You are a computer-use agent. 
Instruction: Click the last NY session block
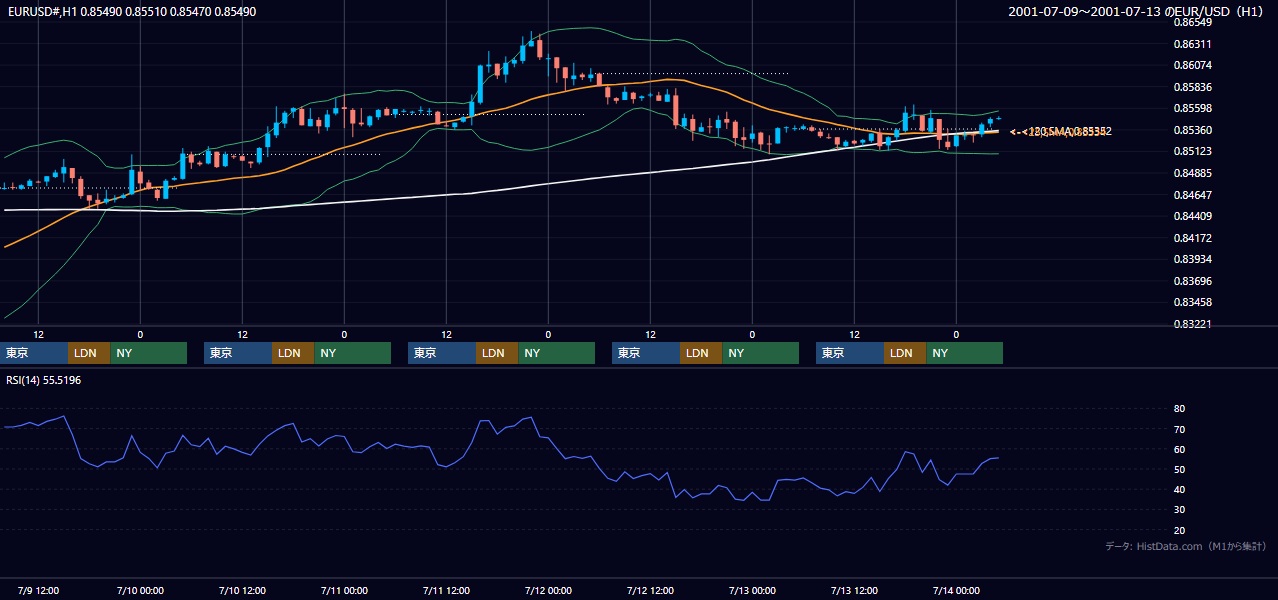tap(964, 353)
